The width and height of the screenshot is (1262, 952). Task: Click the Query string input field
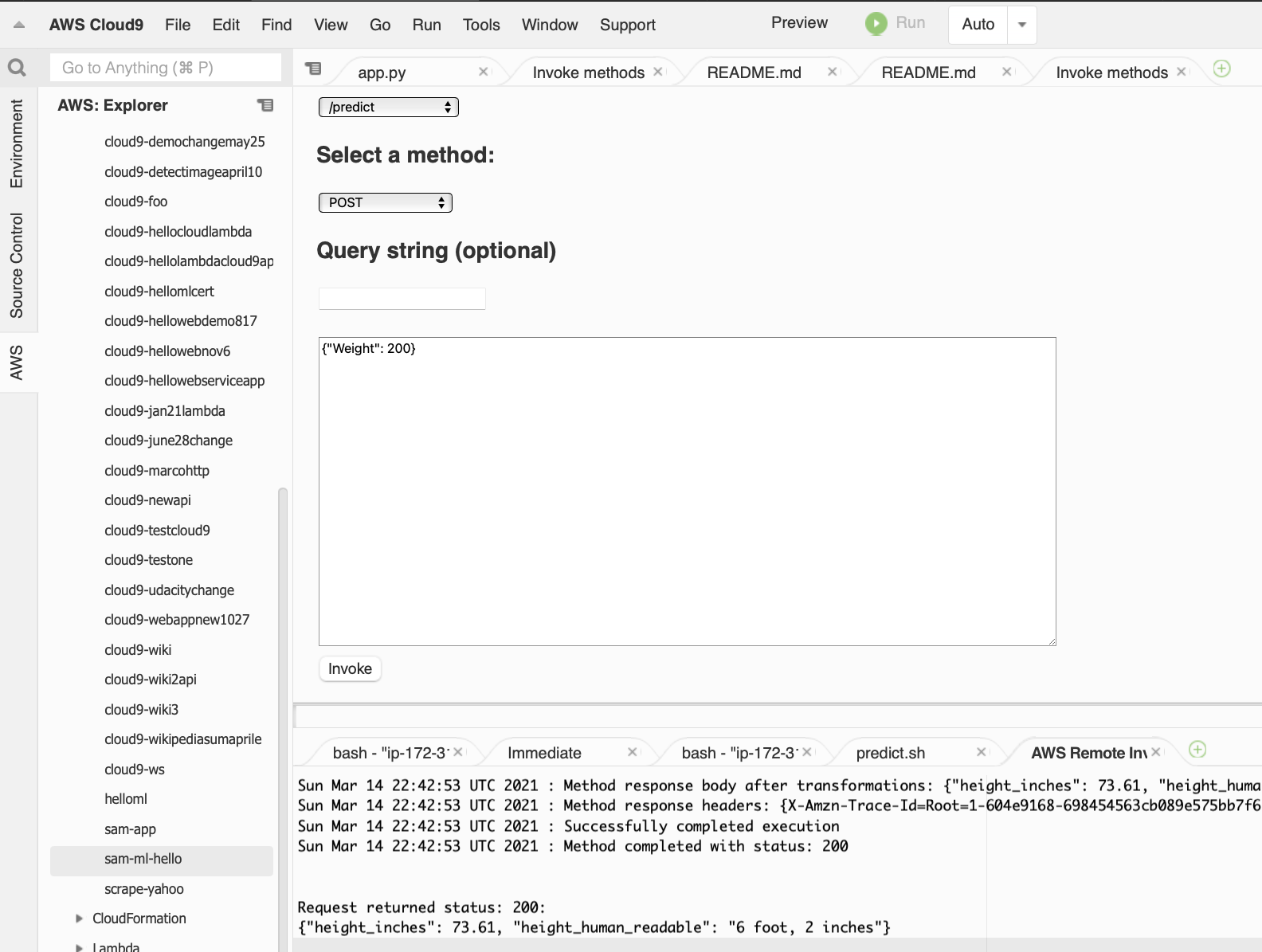[402, 299]
